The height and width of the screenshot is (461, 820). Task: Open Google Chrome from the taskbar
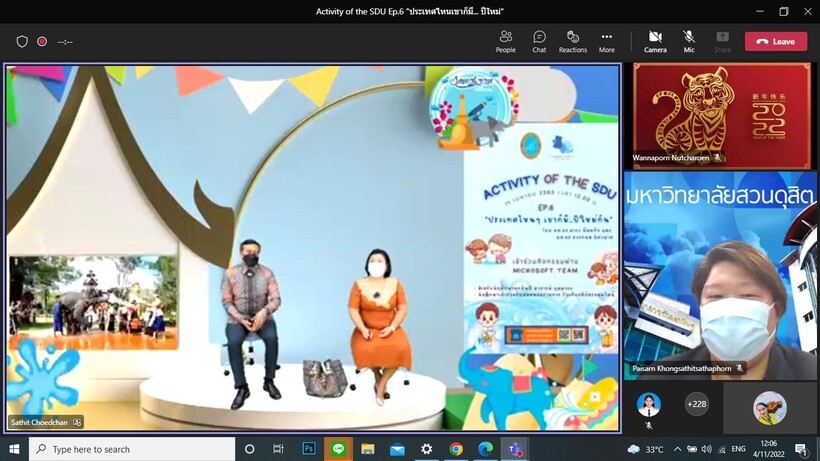[x=456, y=450]
